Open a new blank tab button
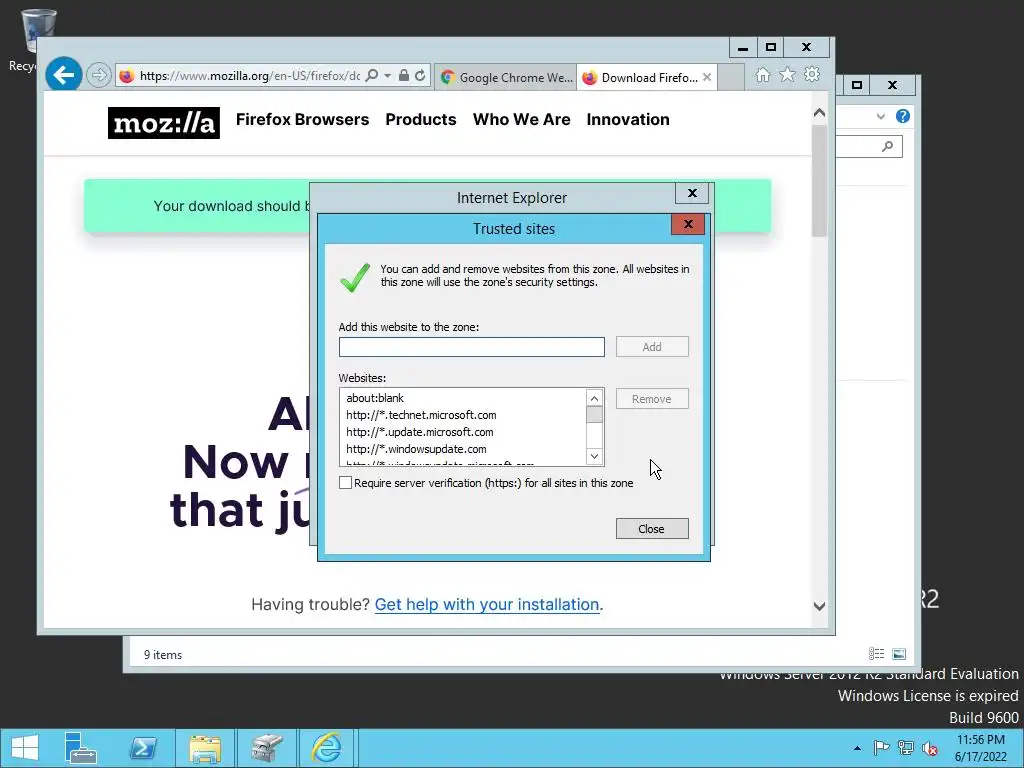 coord(731,77)
